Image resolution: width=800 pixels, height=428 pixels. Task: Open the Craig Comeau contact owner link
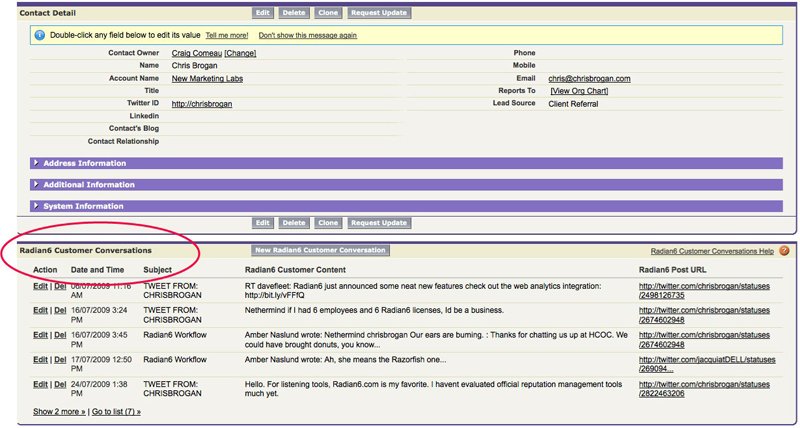196,53
